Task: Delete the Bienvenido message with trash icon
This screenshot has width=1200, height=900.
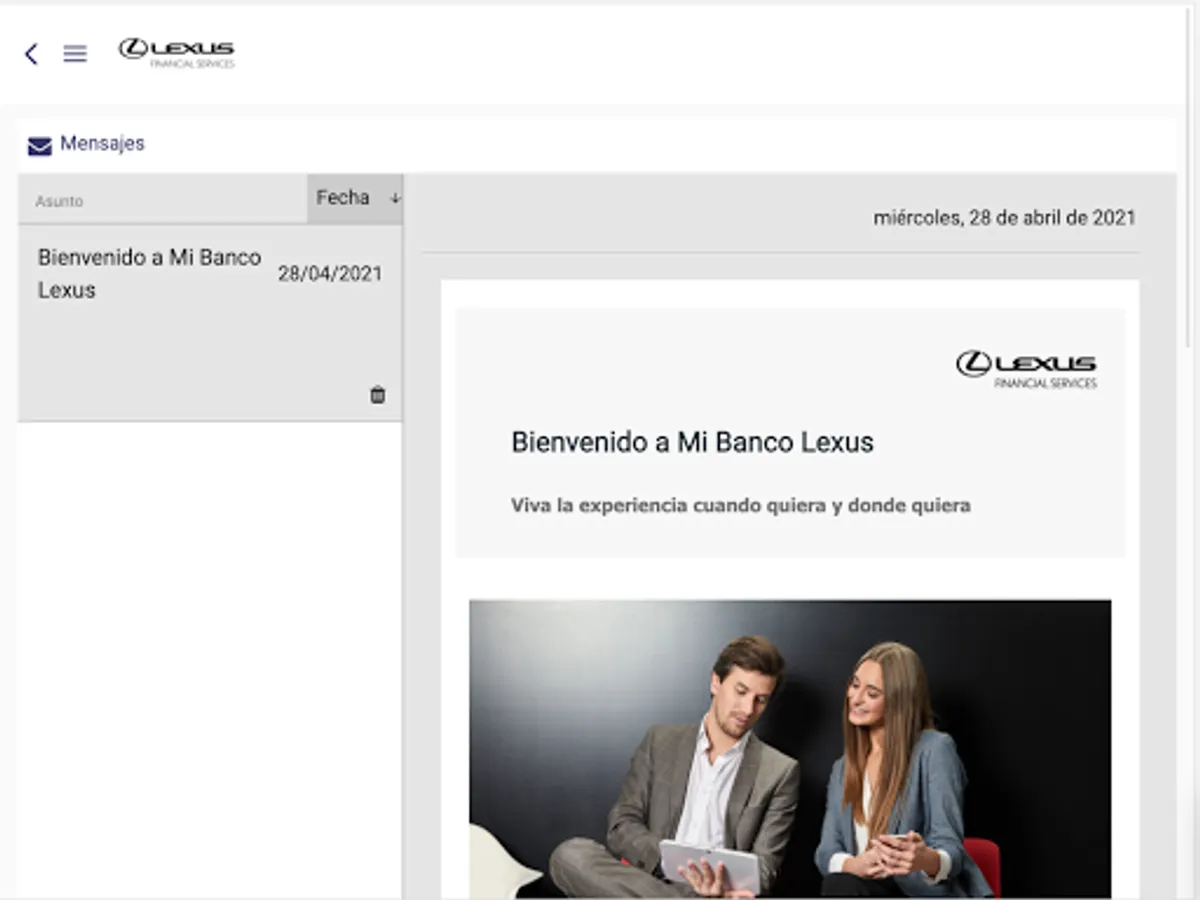Action: pyautogui.click(x=377, y=394)
